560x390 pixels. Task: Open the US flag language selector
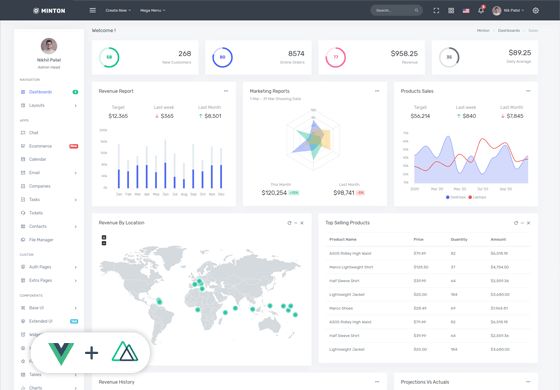tap(466, 11)
